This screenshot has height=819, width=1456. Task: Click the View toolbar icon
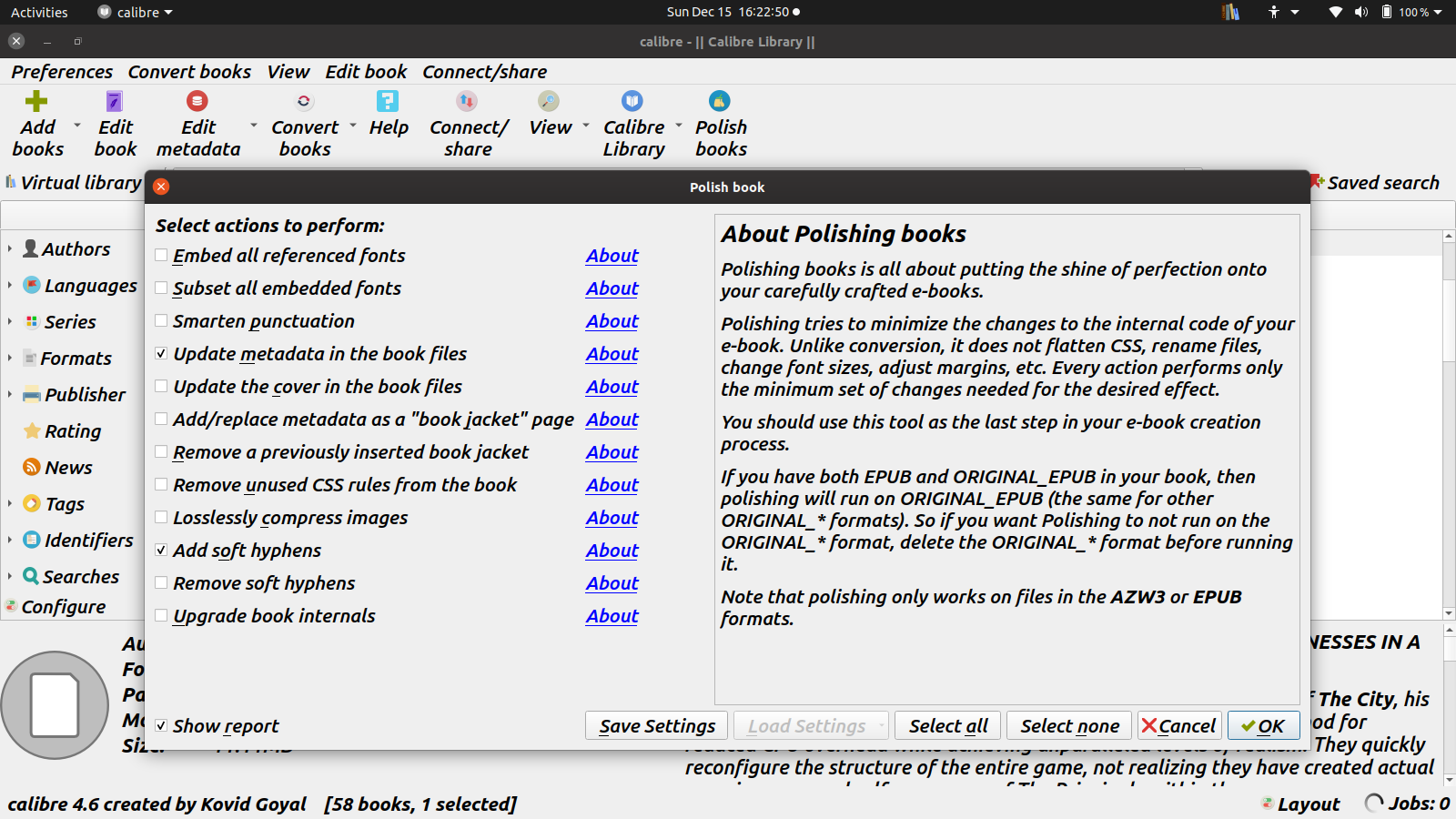coord(549,101)
